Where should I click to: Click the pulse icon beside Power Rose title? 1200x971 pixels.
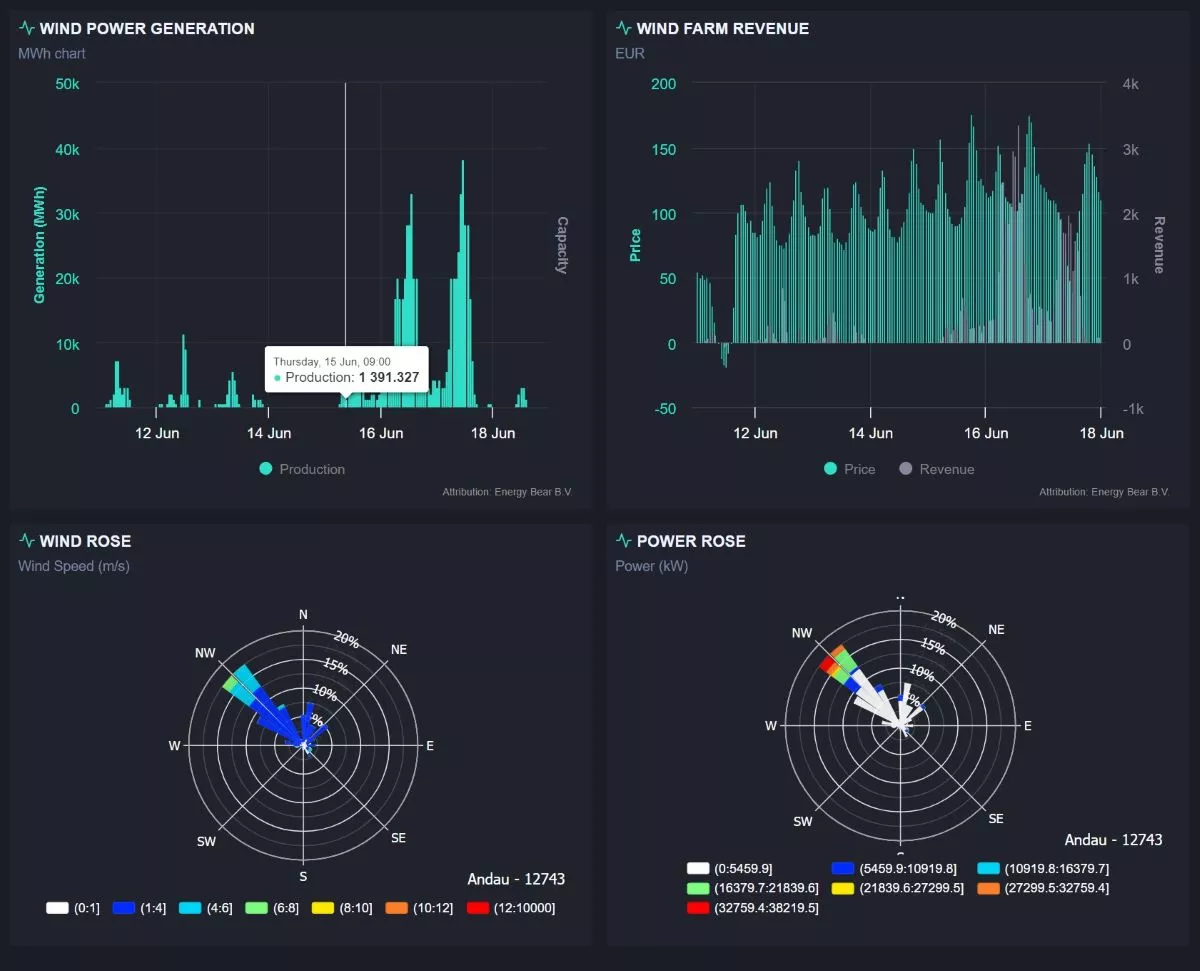click(623, 541)
